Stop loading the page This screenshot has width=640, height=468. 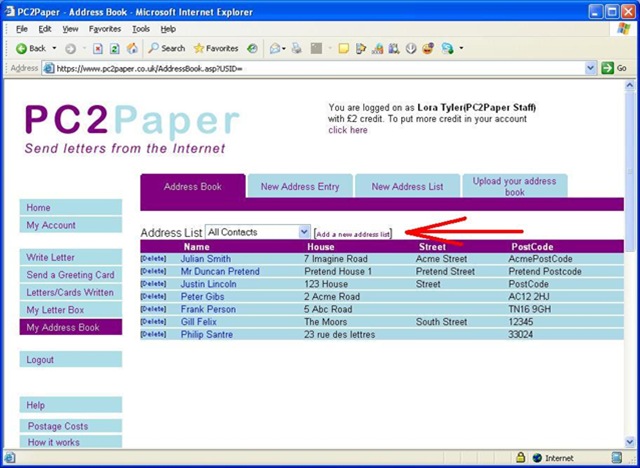pyautogui.click(x=98, y=49)
